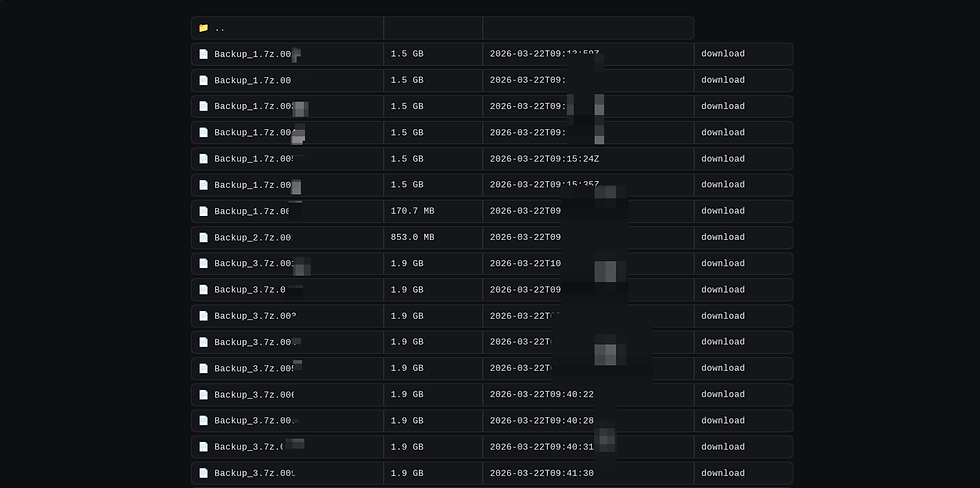Click file icon in 09:40:22 row
Screen dimensions: 980x488
pyautogui.click(x=203, y=394)
